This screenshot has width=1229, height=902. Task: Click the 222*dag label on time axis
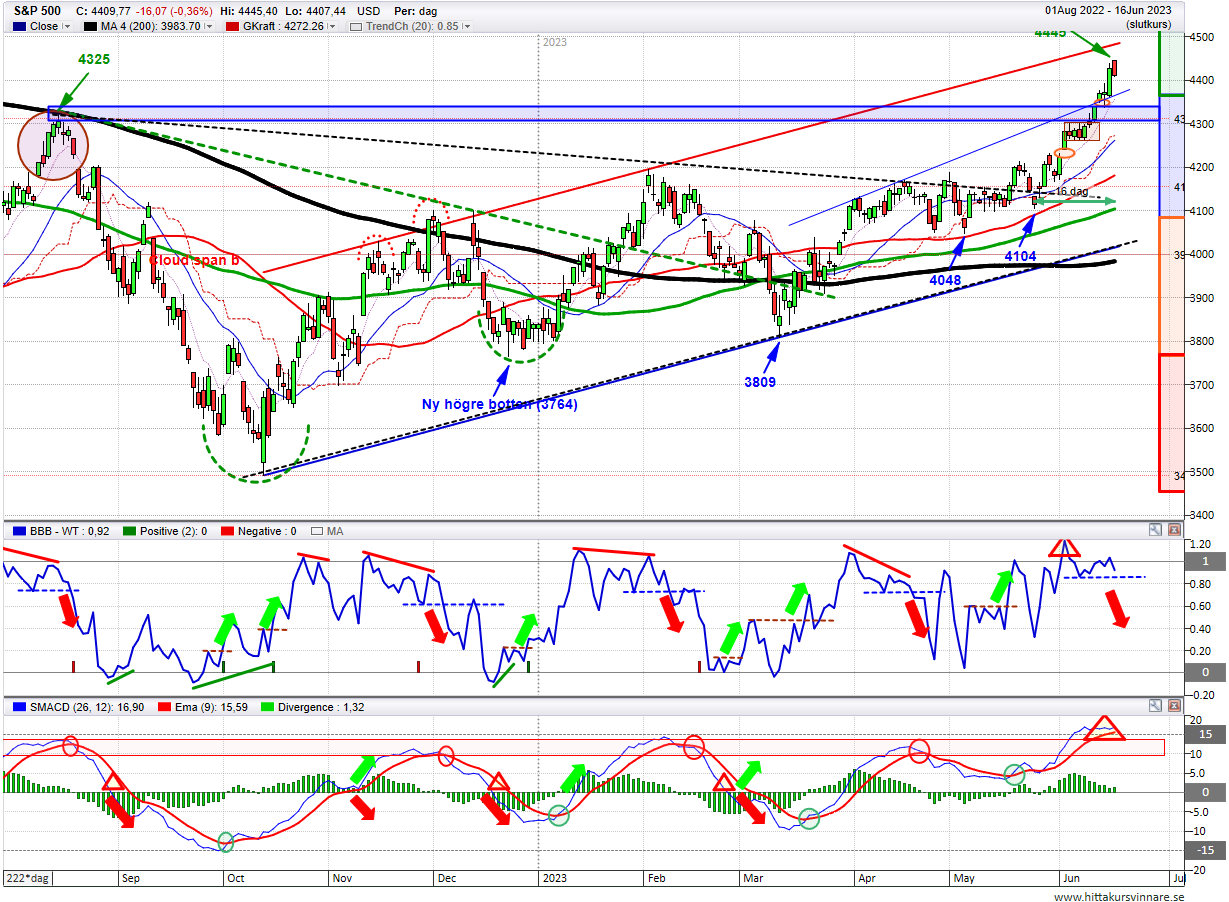(x=29, y=878)
